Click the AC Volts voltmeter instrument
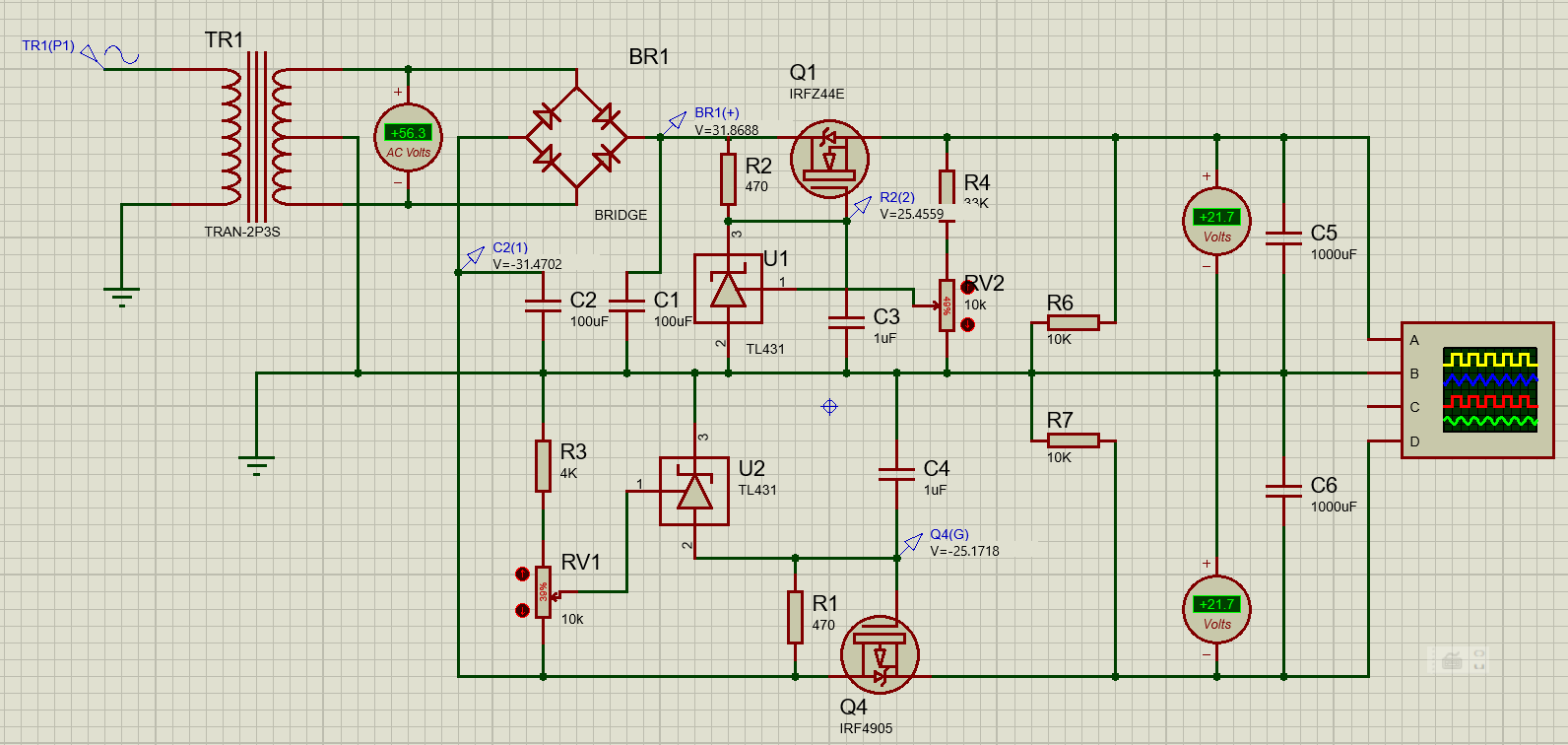This screenshot has height=745, width=1568. pos(408,137)
